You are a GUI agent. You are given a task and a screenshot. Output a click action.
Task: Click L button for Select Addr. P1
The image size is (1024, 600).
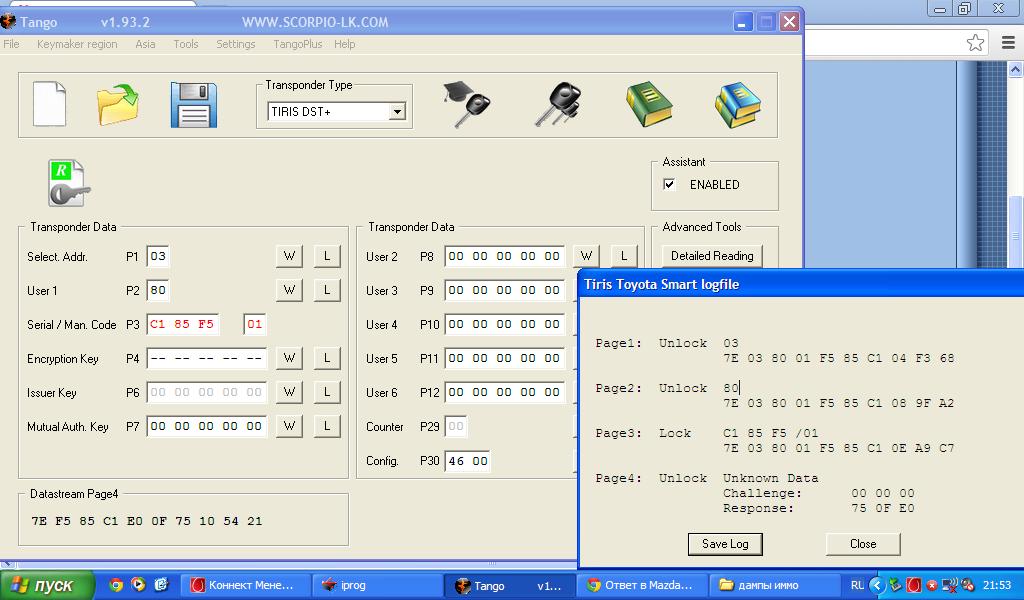tap(327, 256)
